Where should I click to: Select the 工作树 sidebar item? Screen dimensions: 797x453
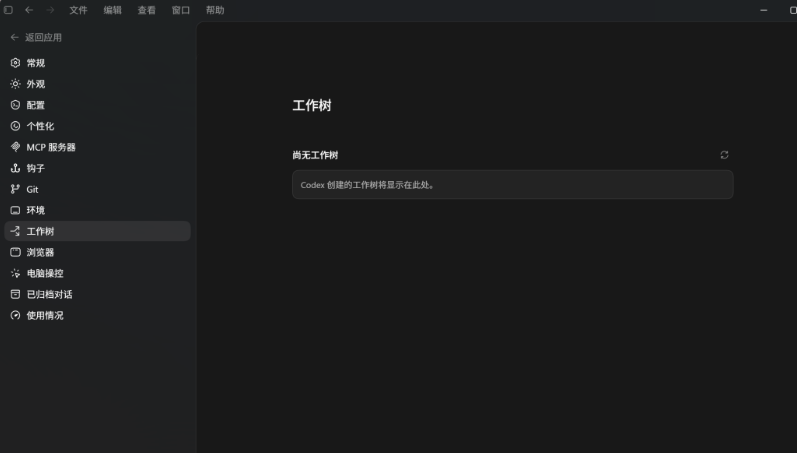click(x=98, y=231)
